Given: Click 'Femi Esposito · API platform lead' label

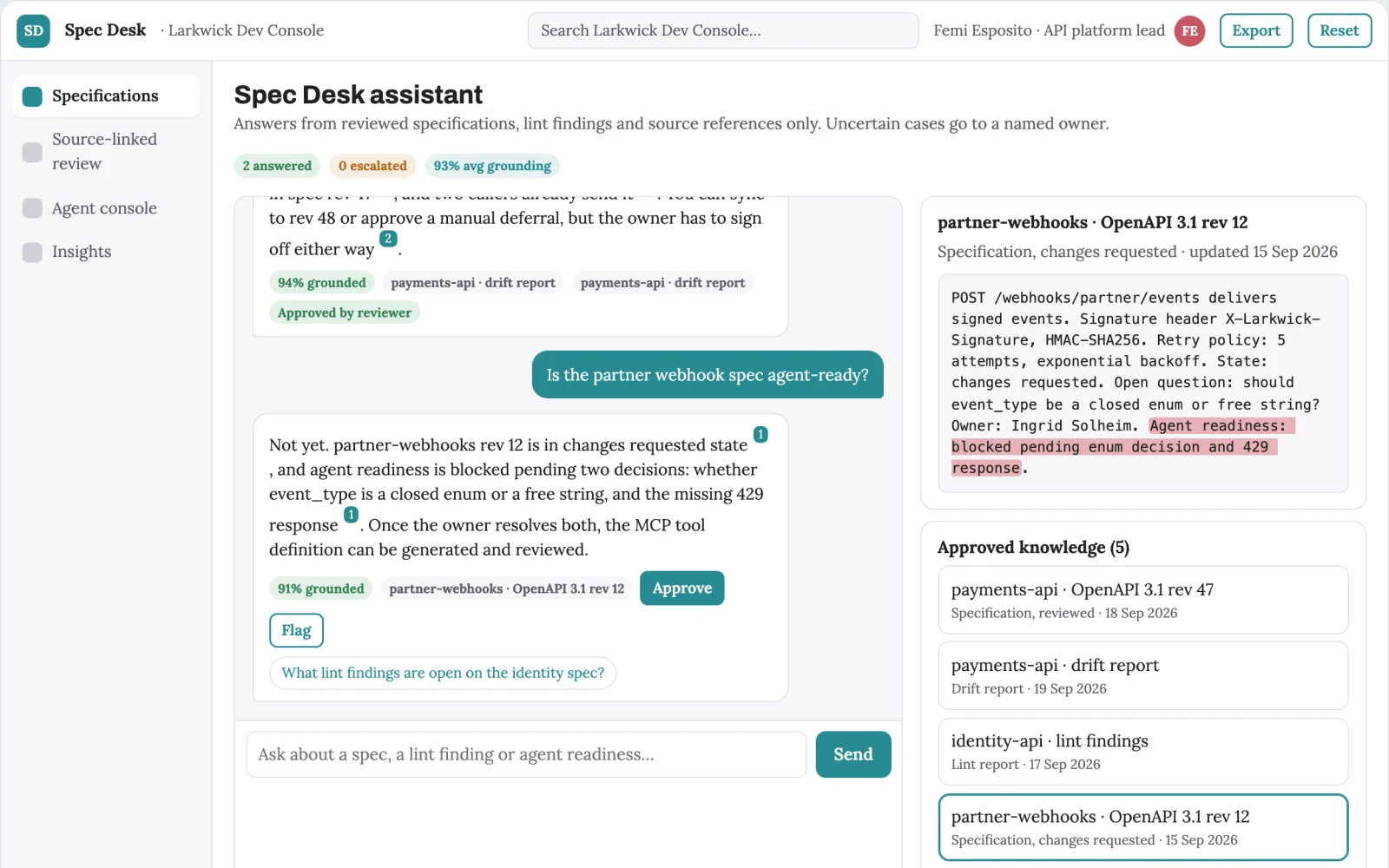Looking at the screenshot, I should click(x=1049, y=30).
